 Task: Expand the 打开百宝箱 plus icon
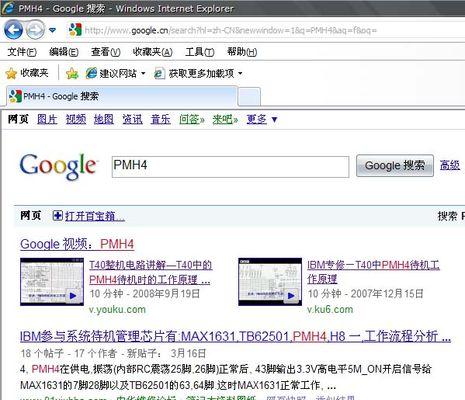57,216
